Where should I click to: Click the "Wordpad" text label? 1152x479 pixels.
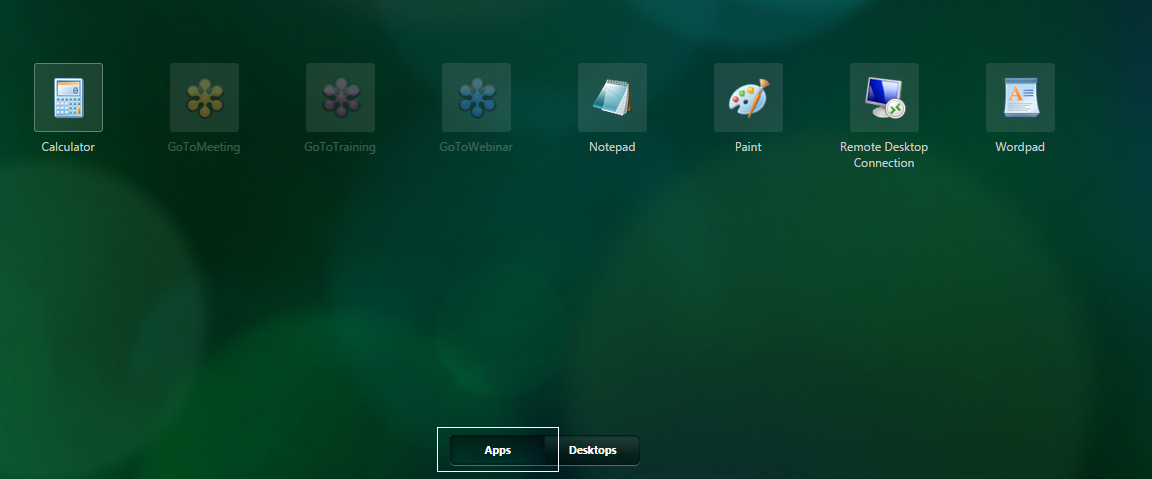[1020, 147]
